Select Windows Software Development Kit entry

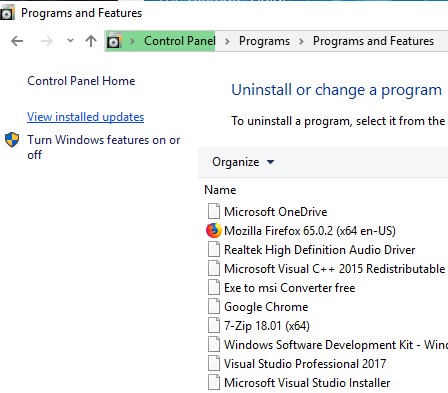[x=336, y=345]
